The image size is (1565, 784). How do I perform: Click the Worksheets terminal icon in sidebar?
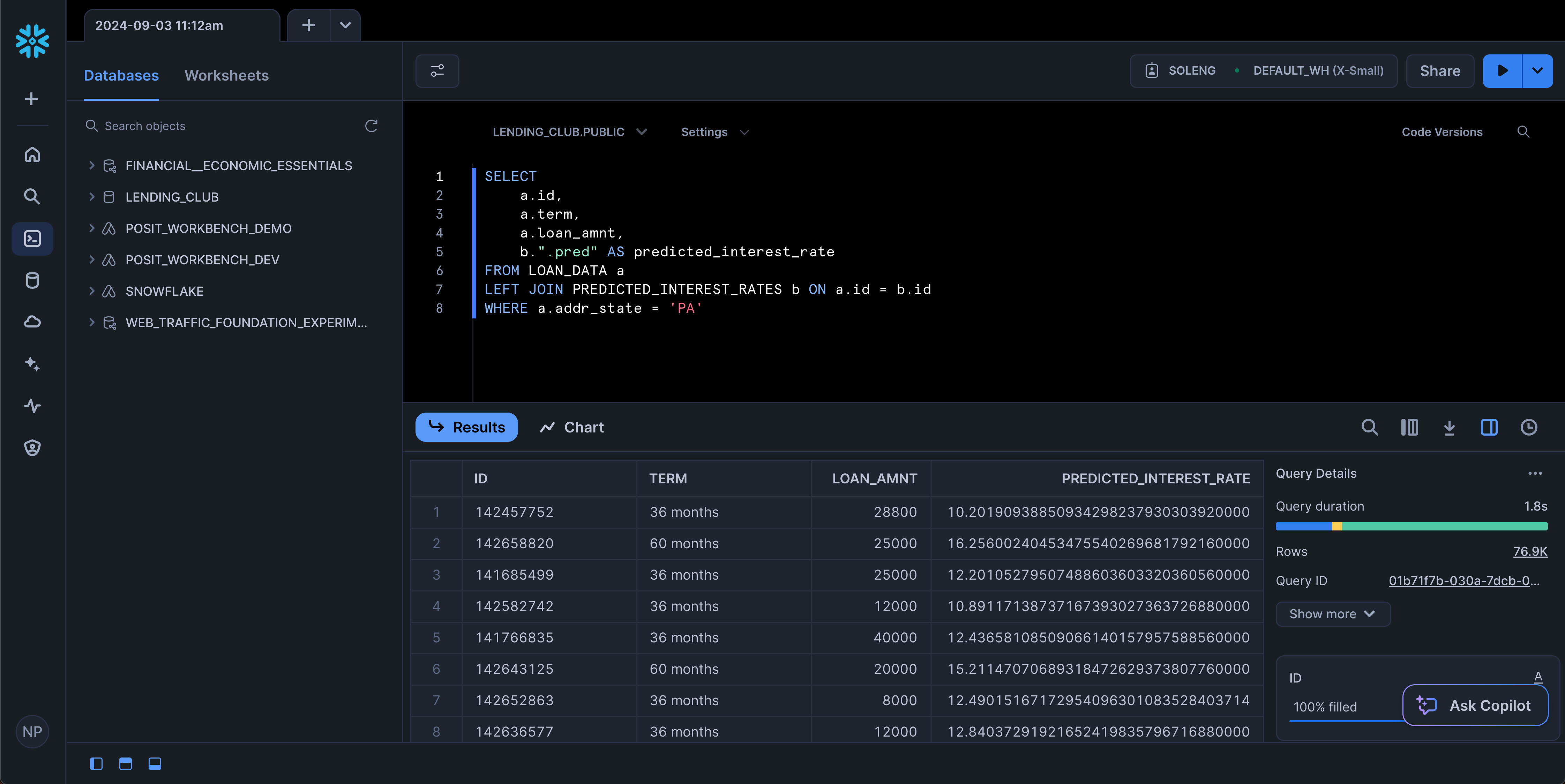32,238
